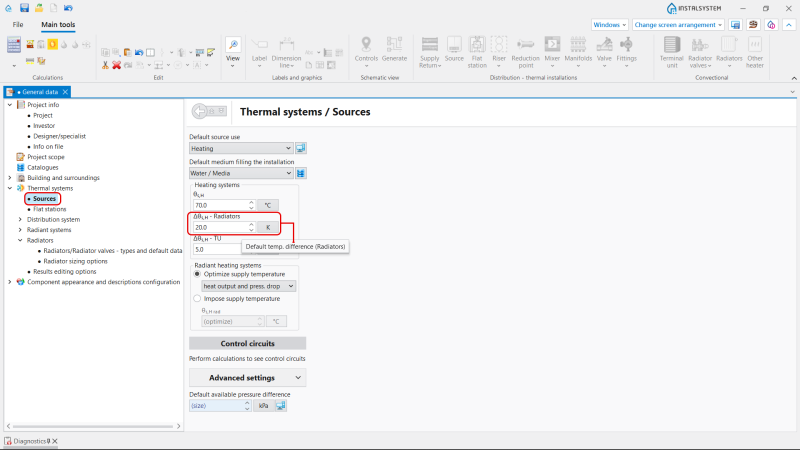The width and height of the screenshot is (800, 450).
Task: Select Results editing options tree item
Action: pos(64,271)
